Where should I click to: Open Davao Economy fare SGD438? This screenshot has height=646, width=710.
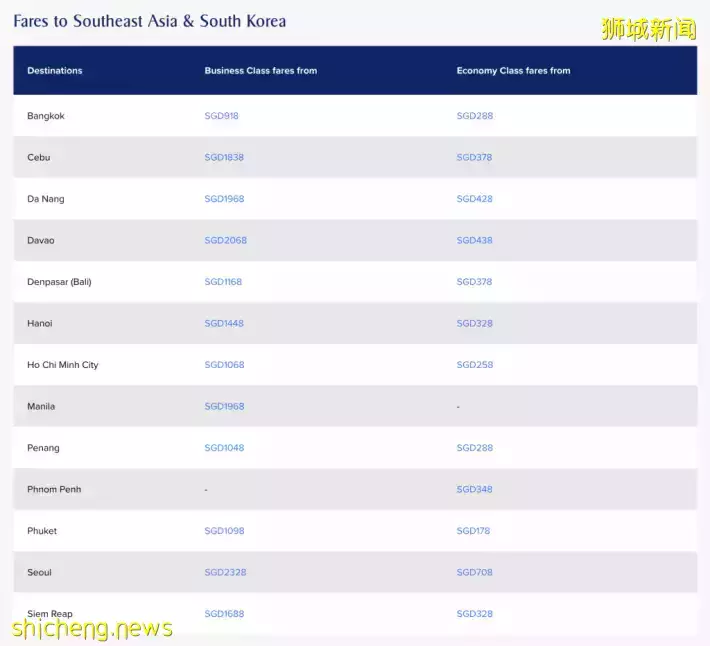pos(475,240)
